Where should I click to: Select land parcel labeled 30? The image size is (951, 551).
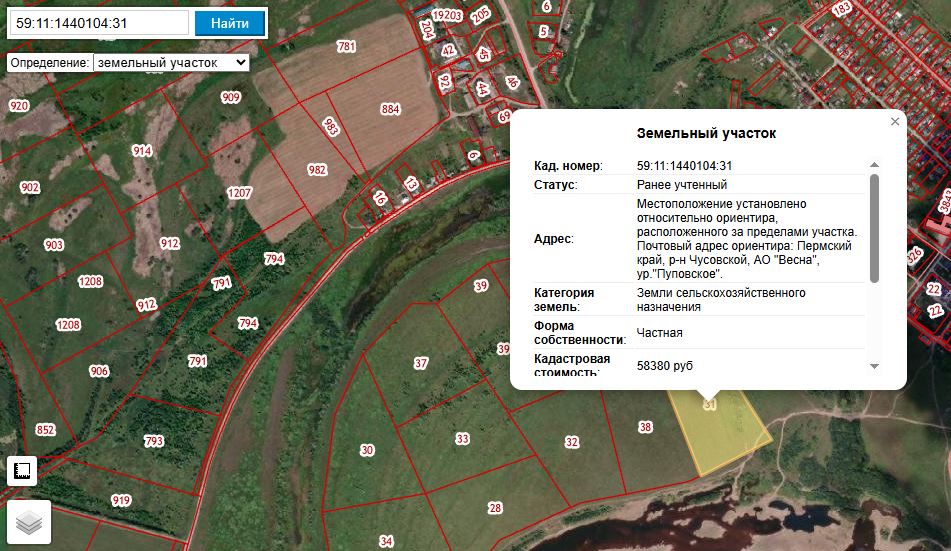(x=367, y=450)
